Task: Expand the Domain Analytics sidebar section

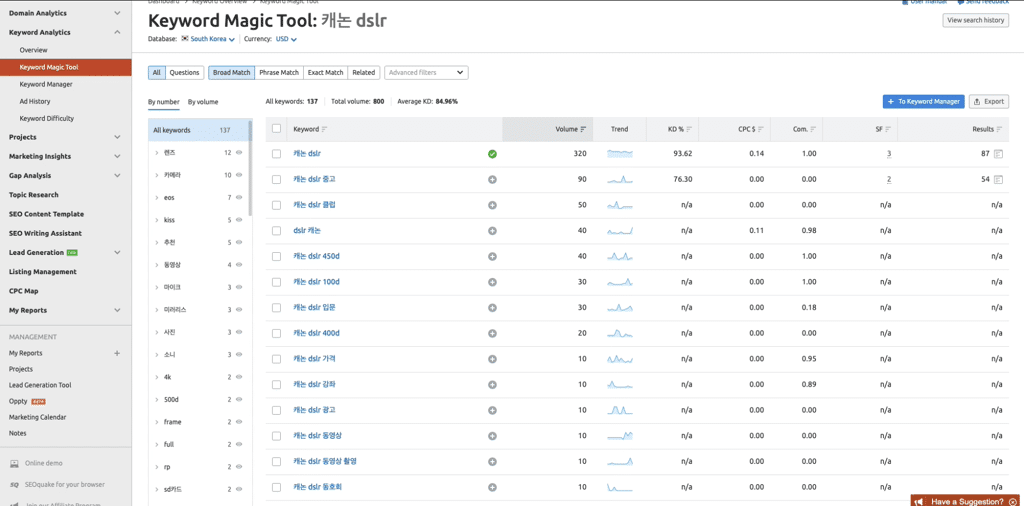Action: tap(118, 13)
